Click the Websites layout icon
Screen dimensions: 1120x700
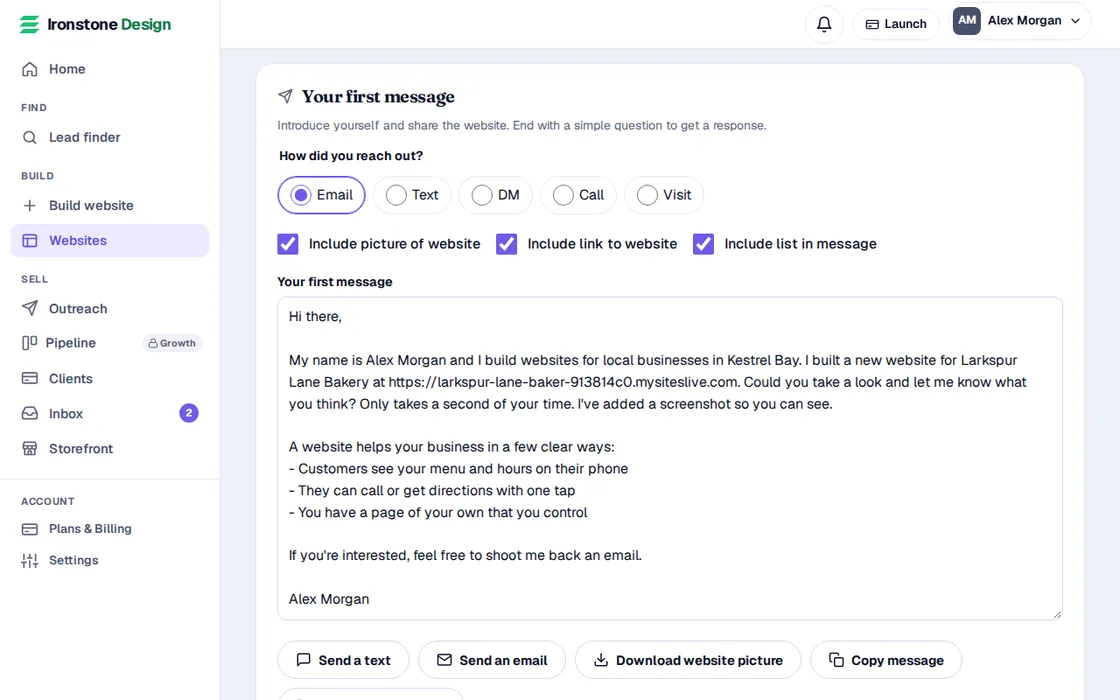click(x=29, y=241)
